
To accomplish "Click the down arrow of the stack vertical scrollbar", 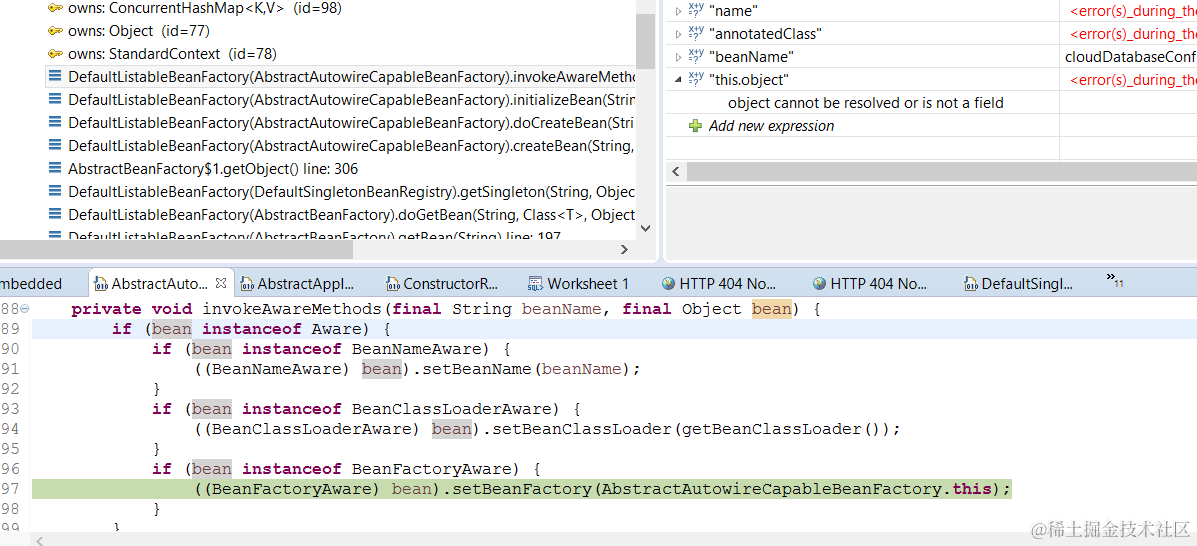I will coord(645,228).
